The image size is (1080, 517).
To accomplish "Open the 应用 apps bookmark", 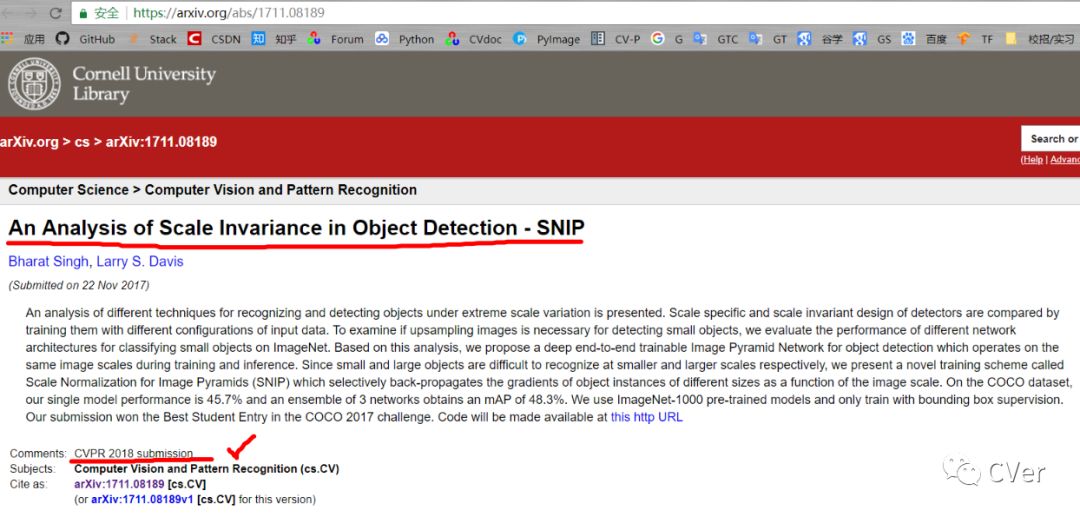I will (24, 39).
